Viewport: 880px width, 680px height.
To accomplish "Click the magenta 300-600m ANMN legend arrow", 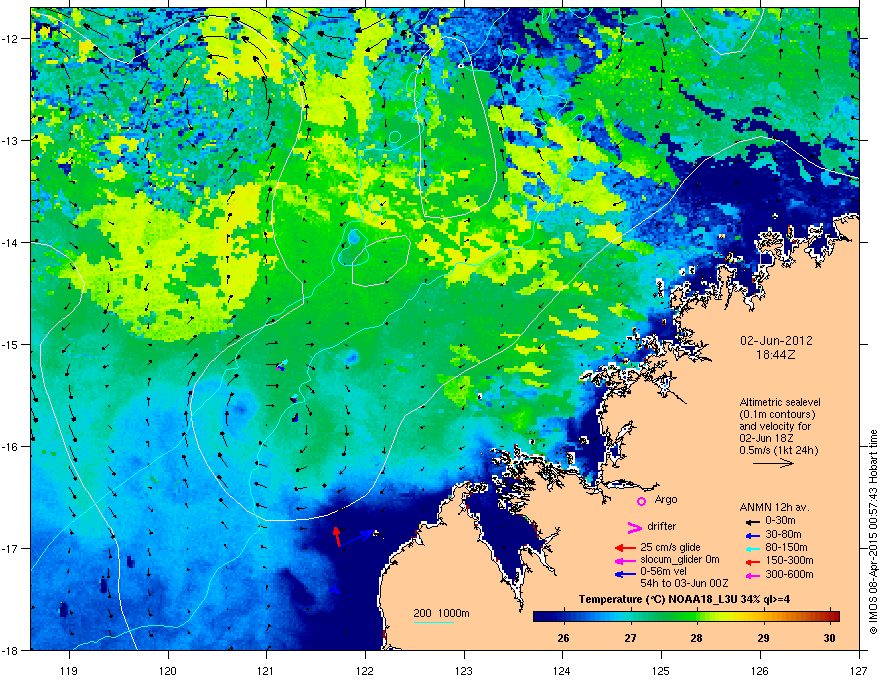I will pos(753,575).
